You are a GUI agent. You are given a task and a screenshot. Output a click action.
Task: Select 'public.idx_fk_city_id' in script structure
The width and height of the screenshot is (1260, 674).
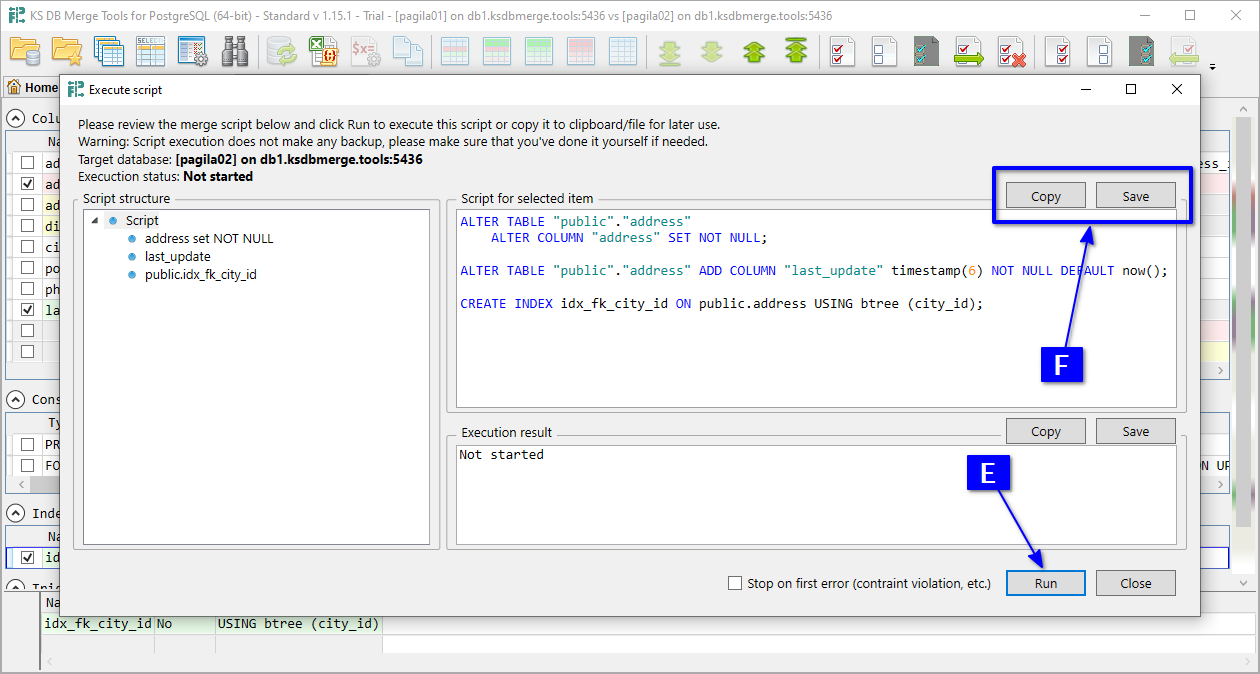pos(200,274)
